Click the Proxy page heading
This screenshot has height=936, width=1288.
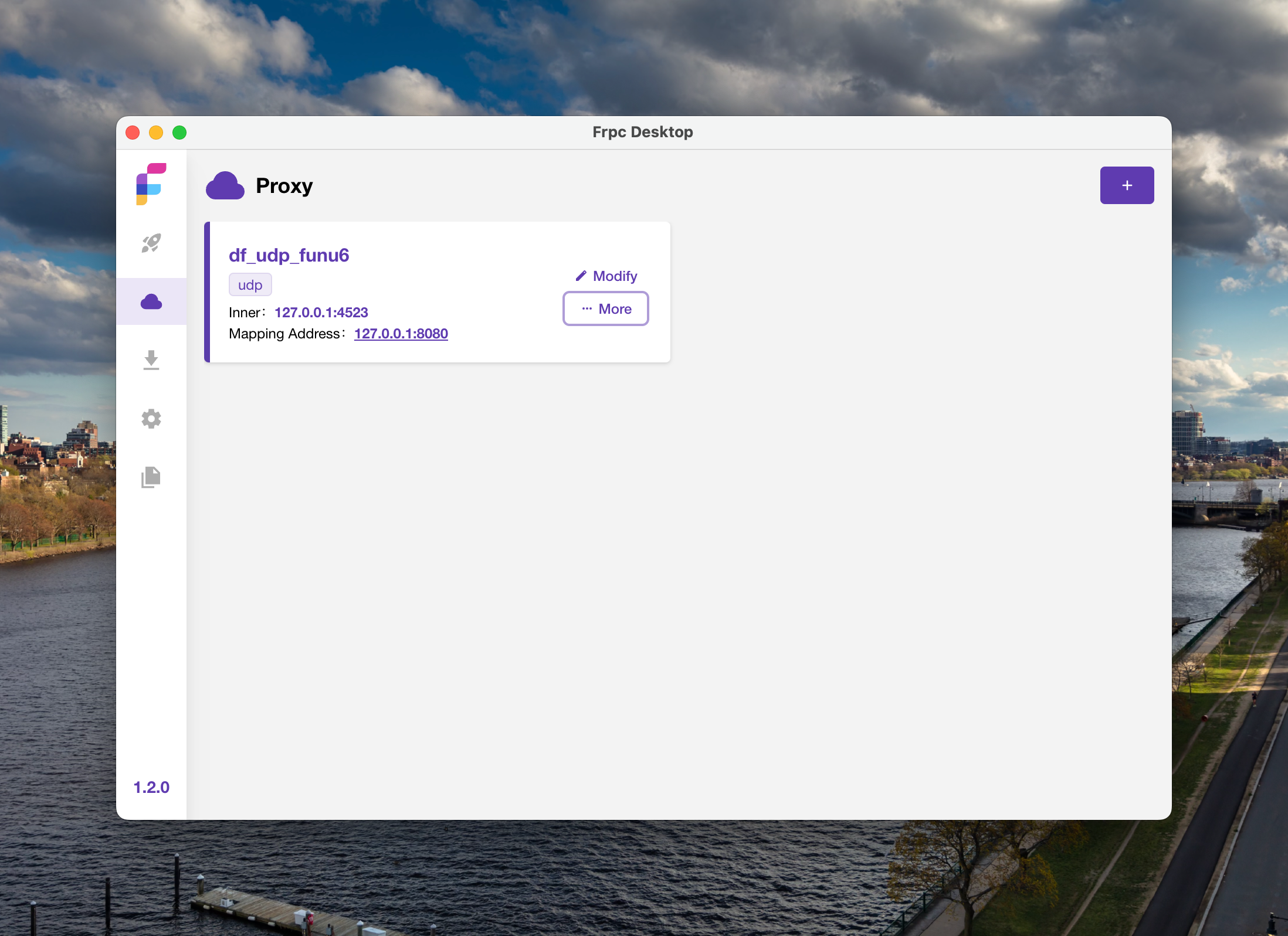click(x=284, y=186)
